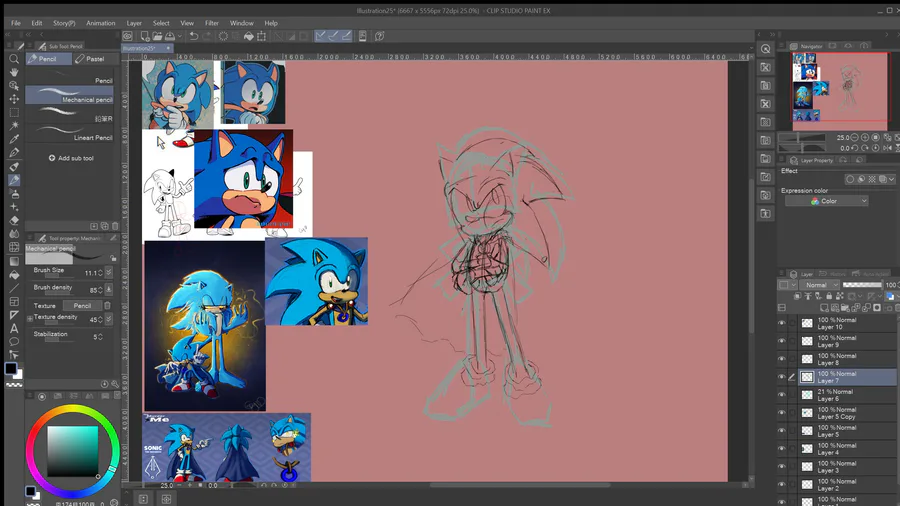Select the Move layer tool
900x506 pixels.
(x=14, y=99)
